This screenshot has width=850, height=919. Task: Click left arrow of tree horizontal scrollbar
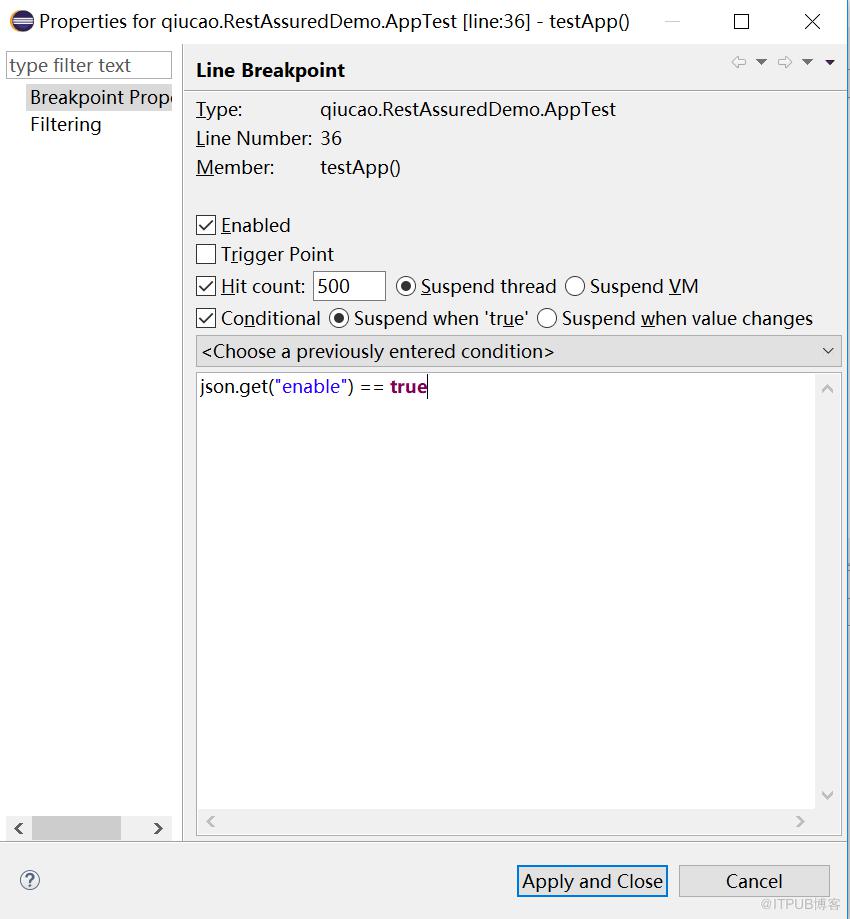pos(19,828)
